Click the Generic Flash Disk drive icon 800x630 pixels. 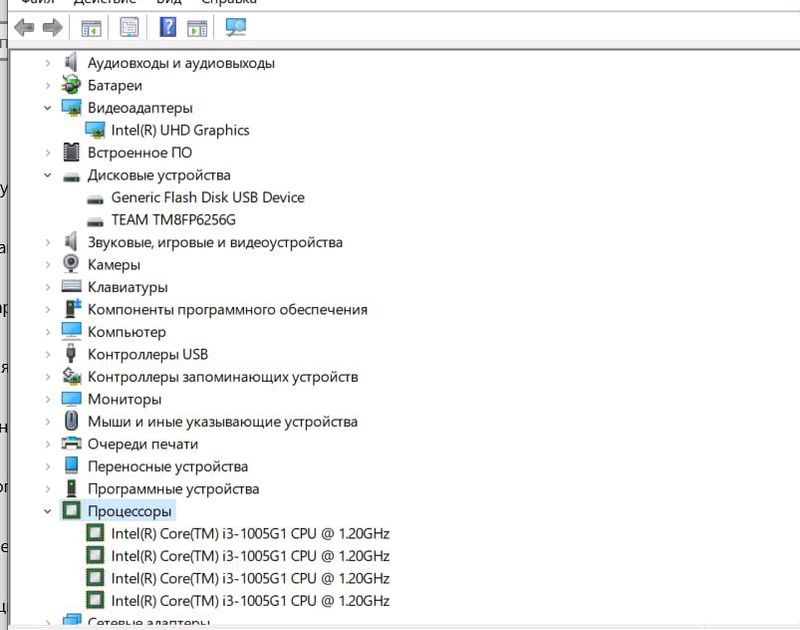[95, 199]
